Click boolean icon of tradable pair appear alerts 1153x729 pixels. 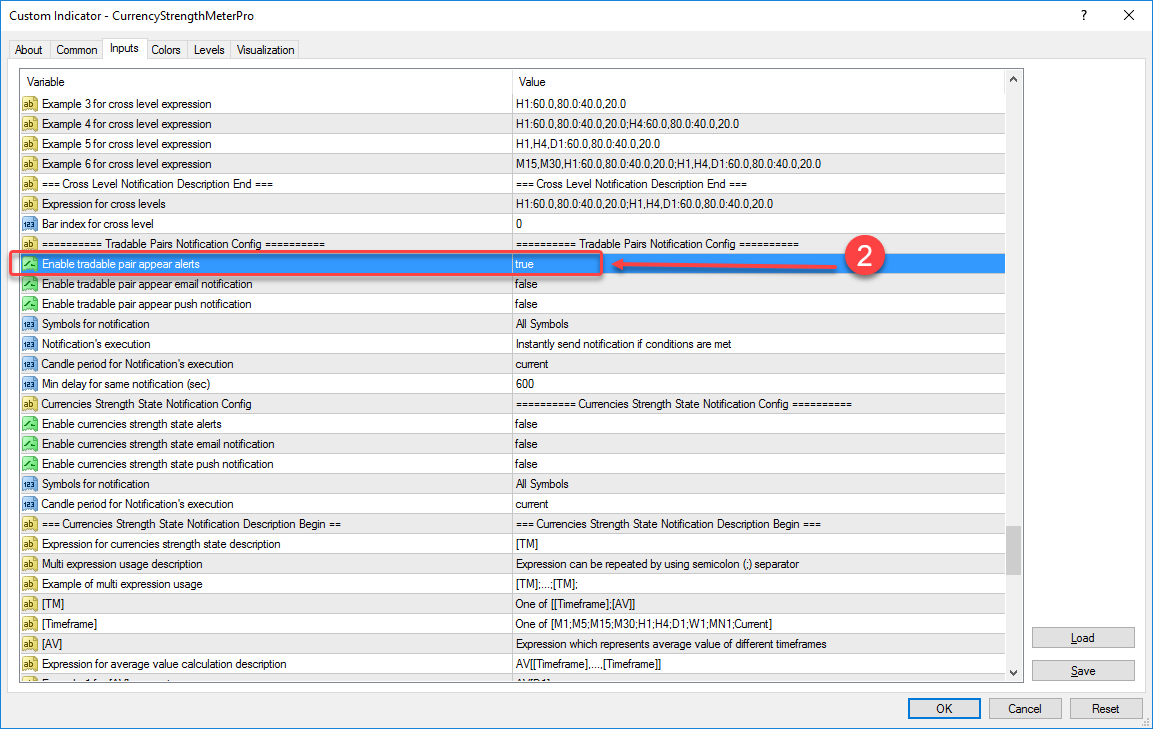coord(29,263)
